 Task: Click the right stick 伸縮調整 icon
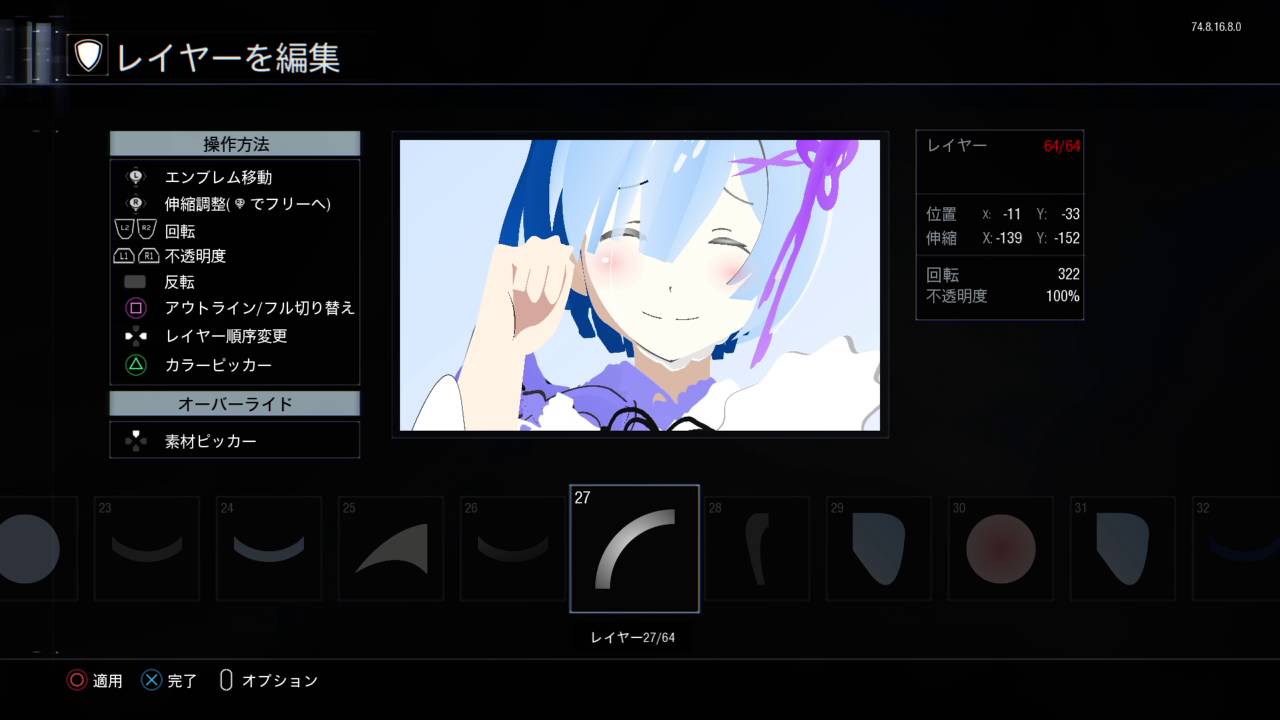(x=136, y=203)
